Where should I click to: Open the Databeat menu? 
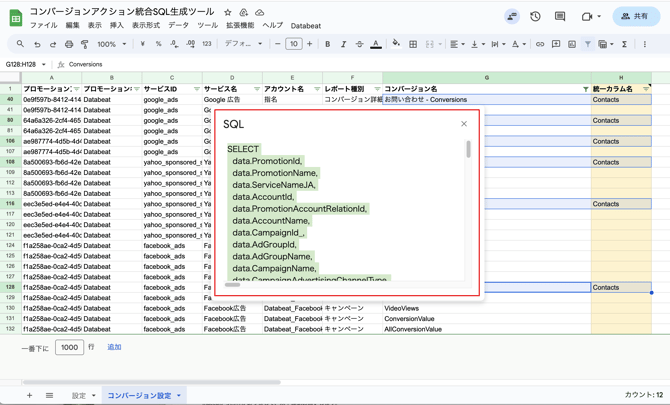coord(306,26)
